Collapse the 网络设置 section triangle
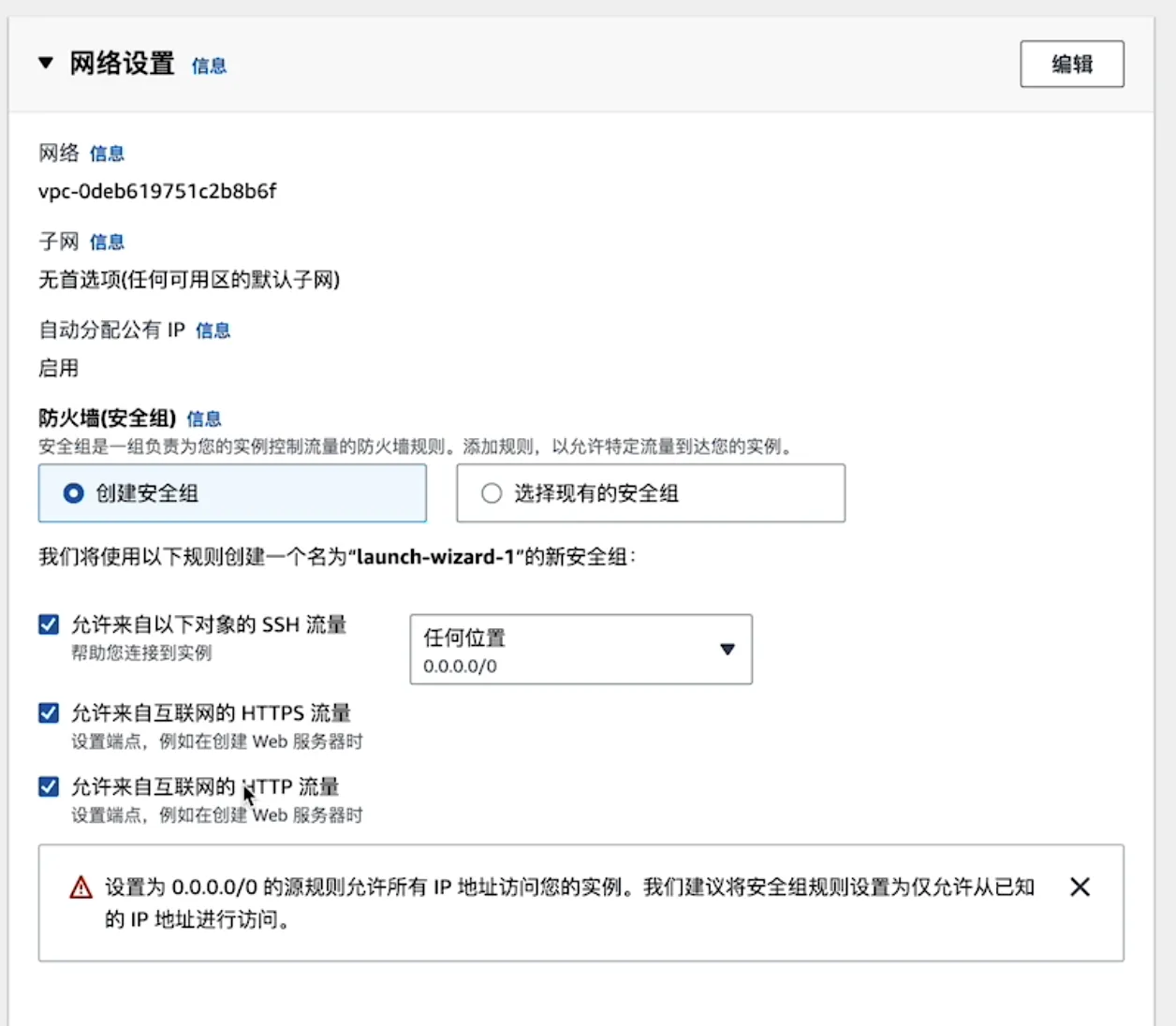The width and height of the screenshot is (1176, 1026). coord(45,64)
